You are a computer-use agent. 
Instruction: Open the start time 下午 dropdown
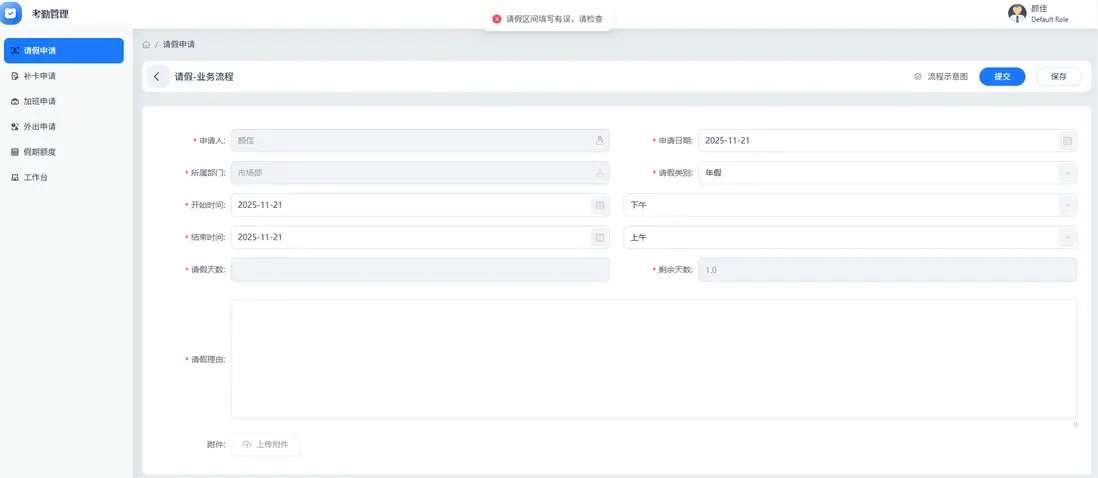click(x=850, y=205)
